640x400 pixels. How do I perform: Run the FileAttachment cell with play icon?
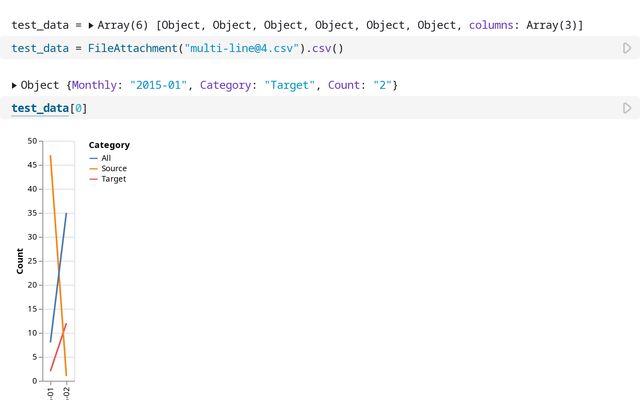click(x=627, y=48)
